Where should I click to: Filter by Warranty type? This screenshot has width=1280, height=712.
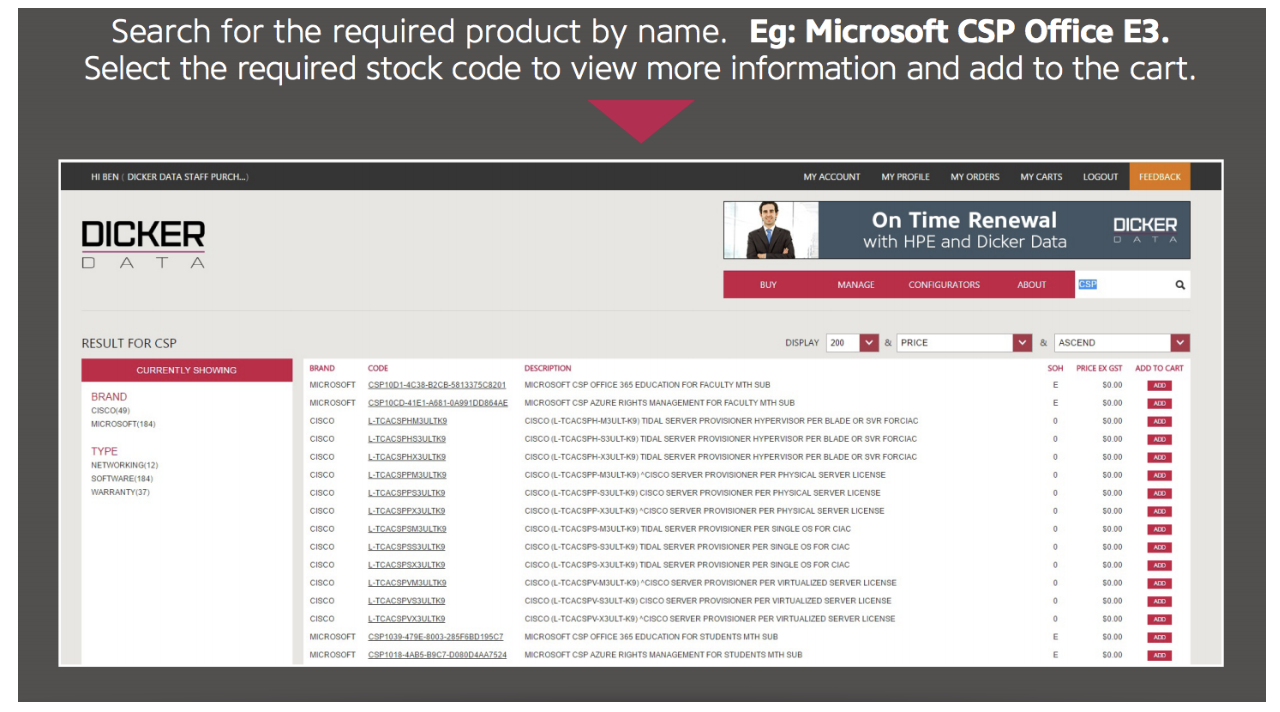click(x=120, y=492)
